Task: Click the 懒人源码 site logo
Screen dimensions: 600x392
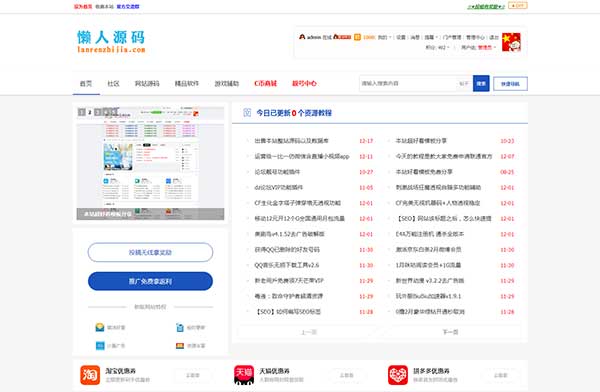Action: 111,41
